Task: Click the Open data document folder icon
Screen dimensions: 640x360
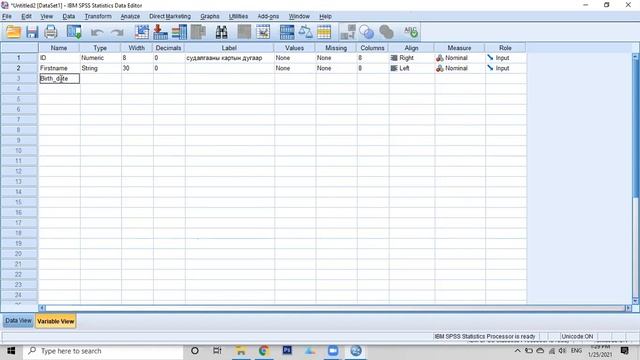Action: tap(13, 32)
